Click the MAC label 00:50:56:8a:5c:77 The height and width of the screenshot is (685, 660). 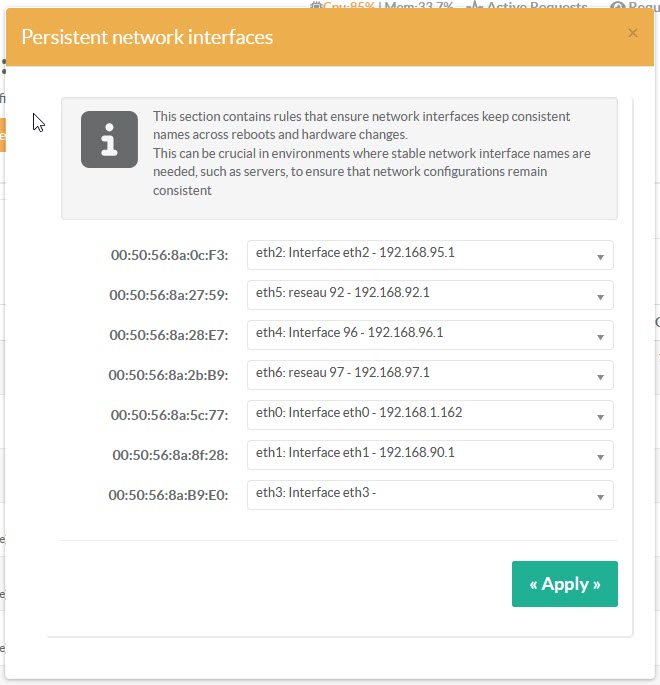(169, 415)
